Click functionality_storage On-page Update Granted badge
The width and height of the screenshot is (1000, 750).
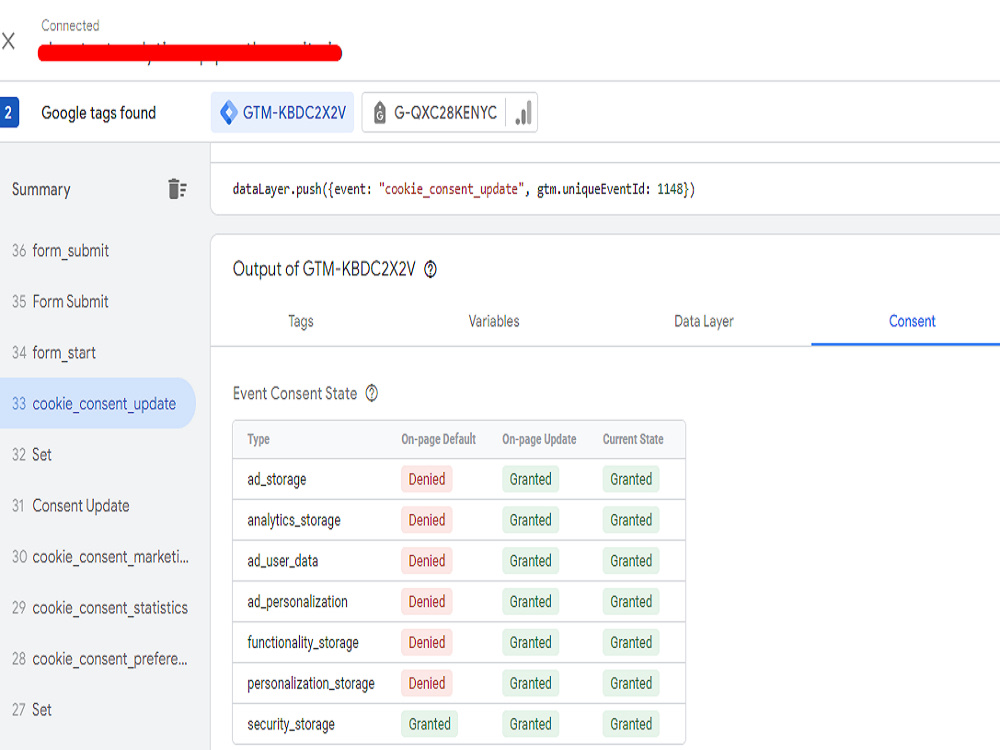point(530,643)
